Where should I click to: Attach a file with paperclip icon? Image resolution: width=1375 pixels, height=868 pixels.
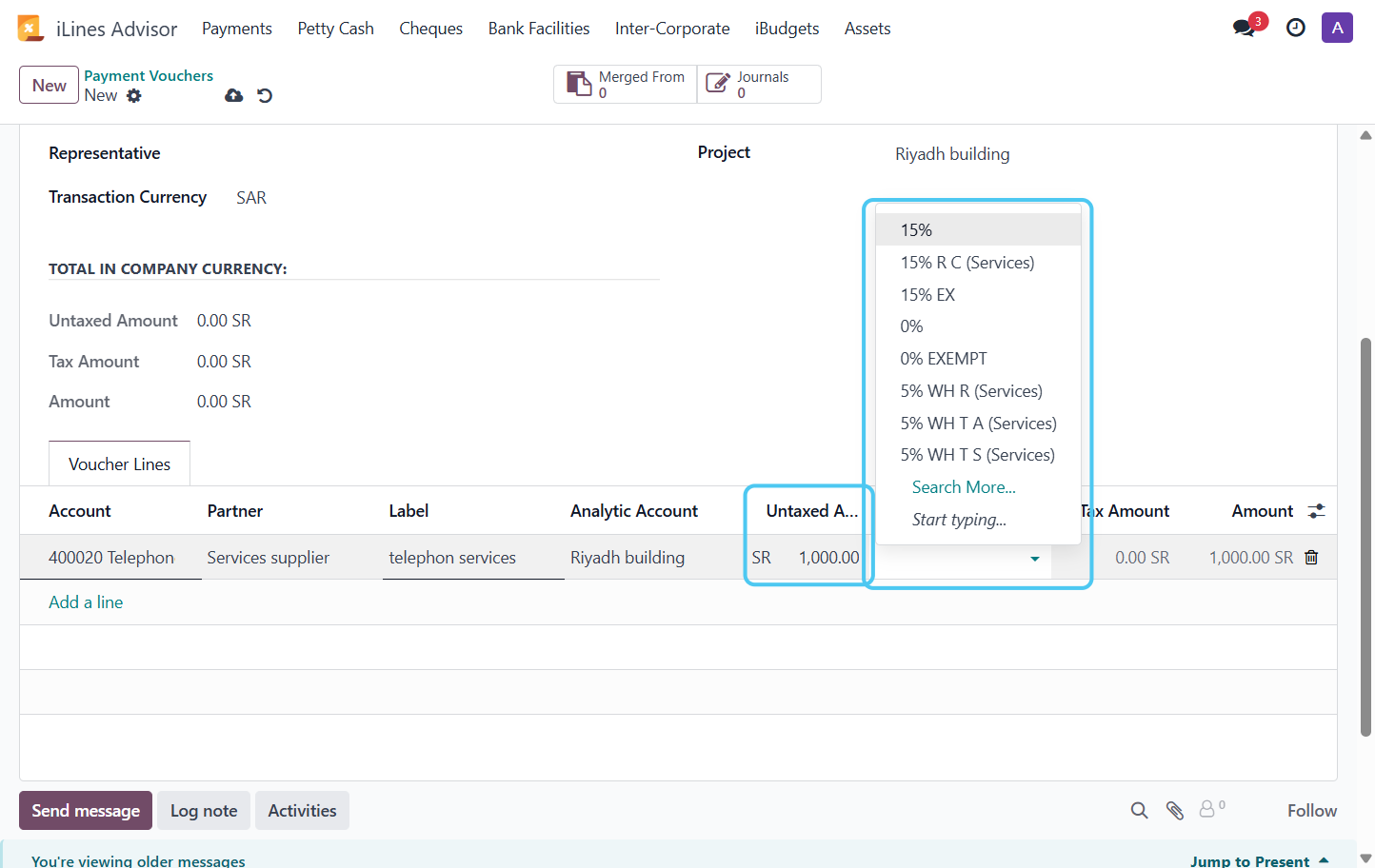(1175, 811)
